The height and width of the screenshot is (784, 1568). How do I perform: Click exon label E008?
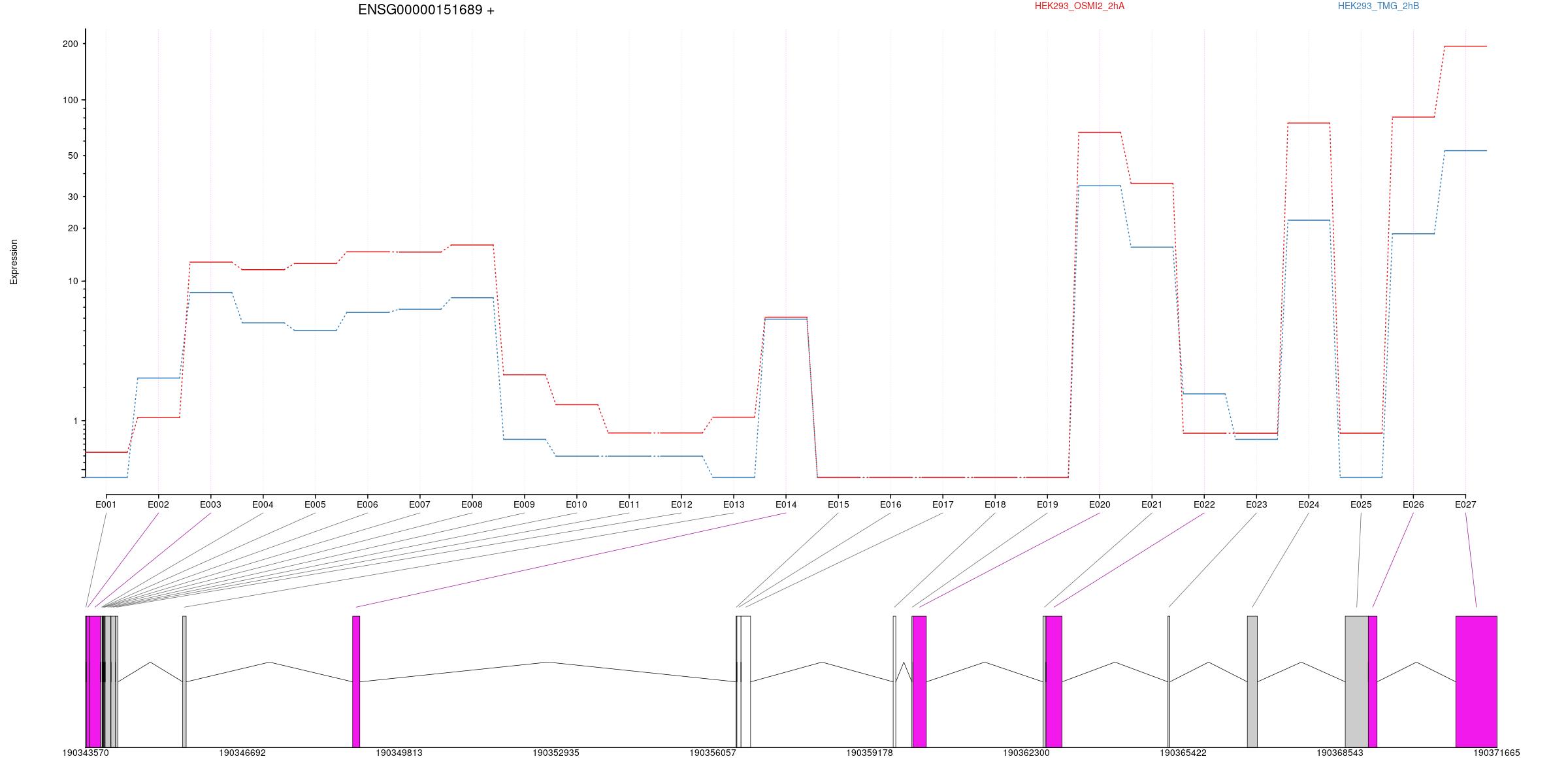pos(472,504)
